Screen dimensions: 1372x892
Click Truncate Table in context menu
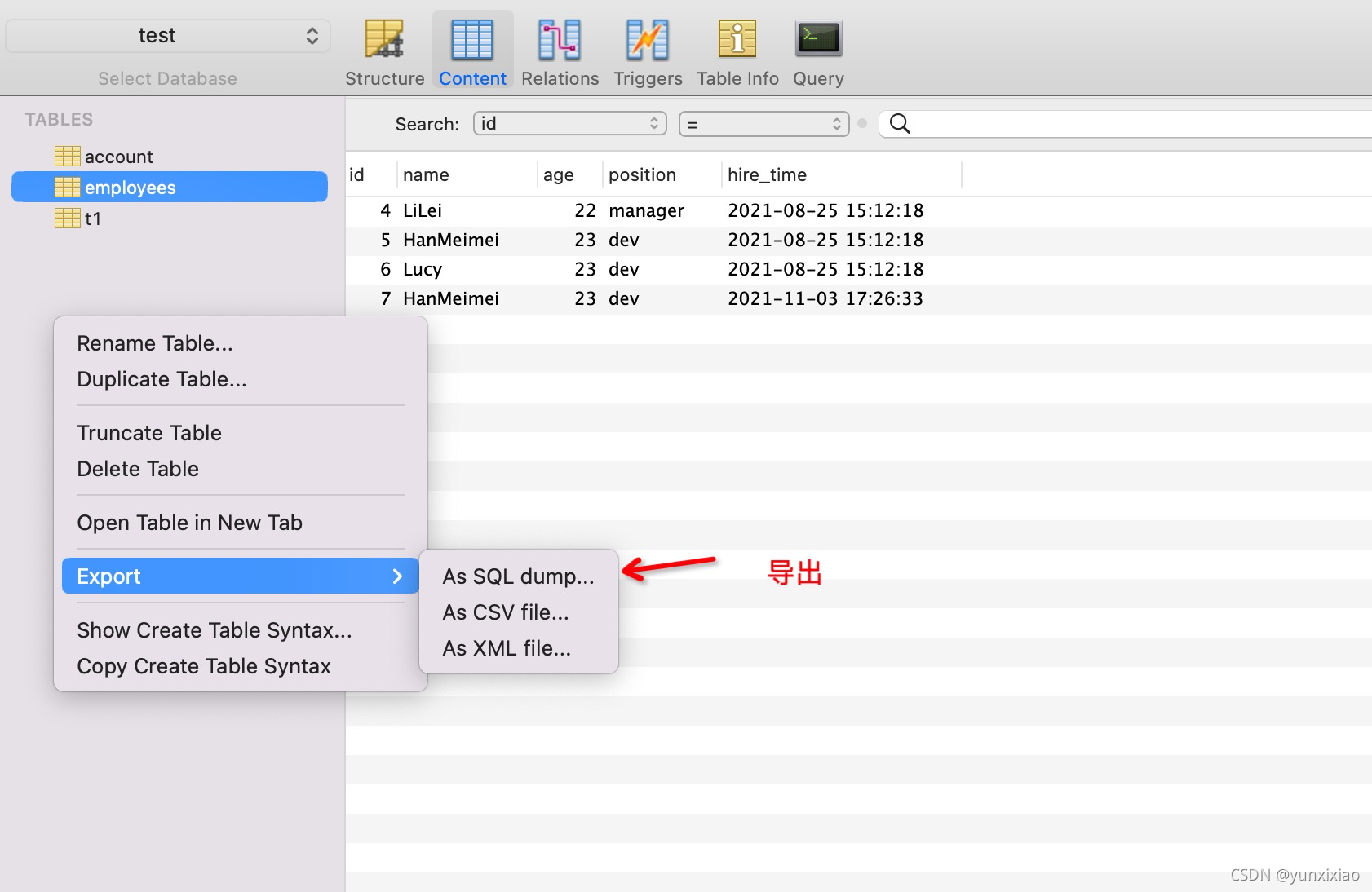149,433
